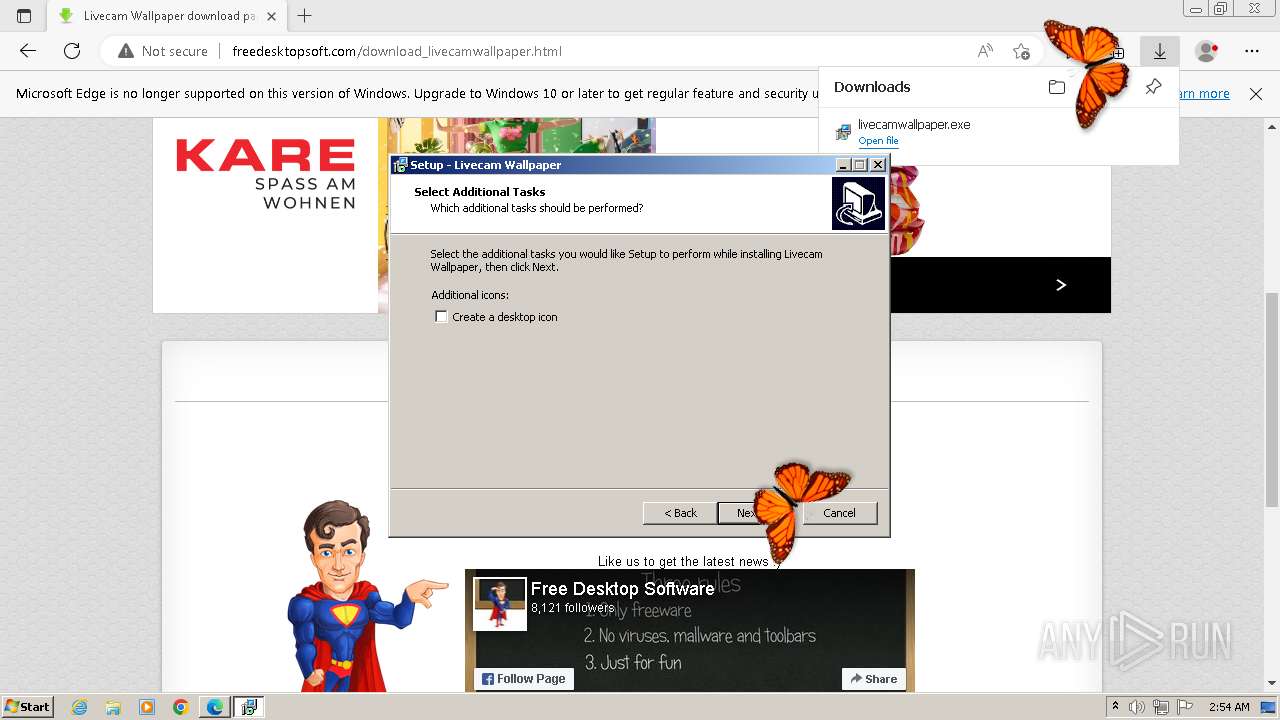This screenshot has width=1280, height=720.
Task: Click the livecamwallpaper.exe file name
Action: (x=914, y=125)
